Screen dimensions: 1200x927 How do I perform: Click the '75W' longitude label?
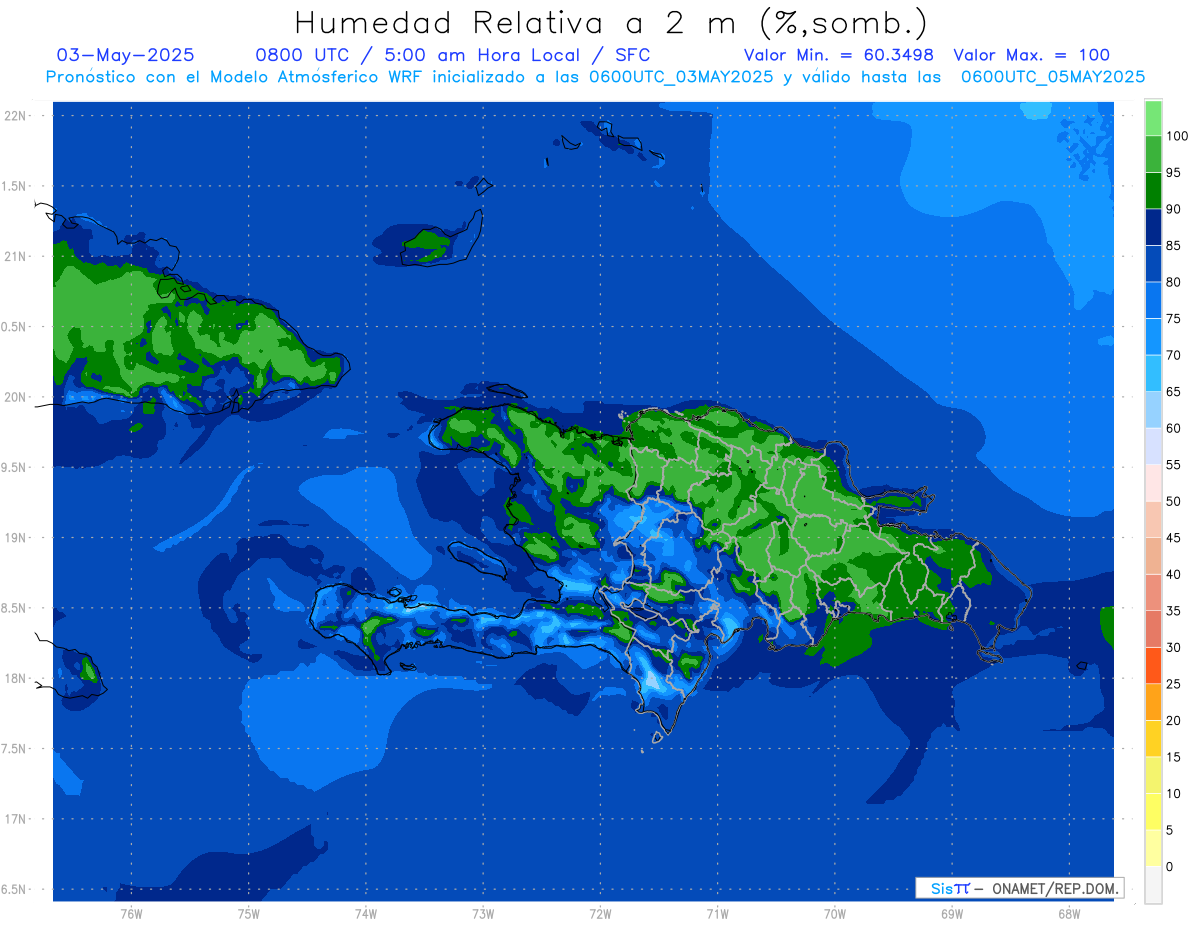(x=249, y=914)
